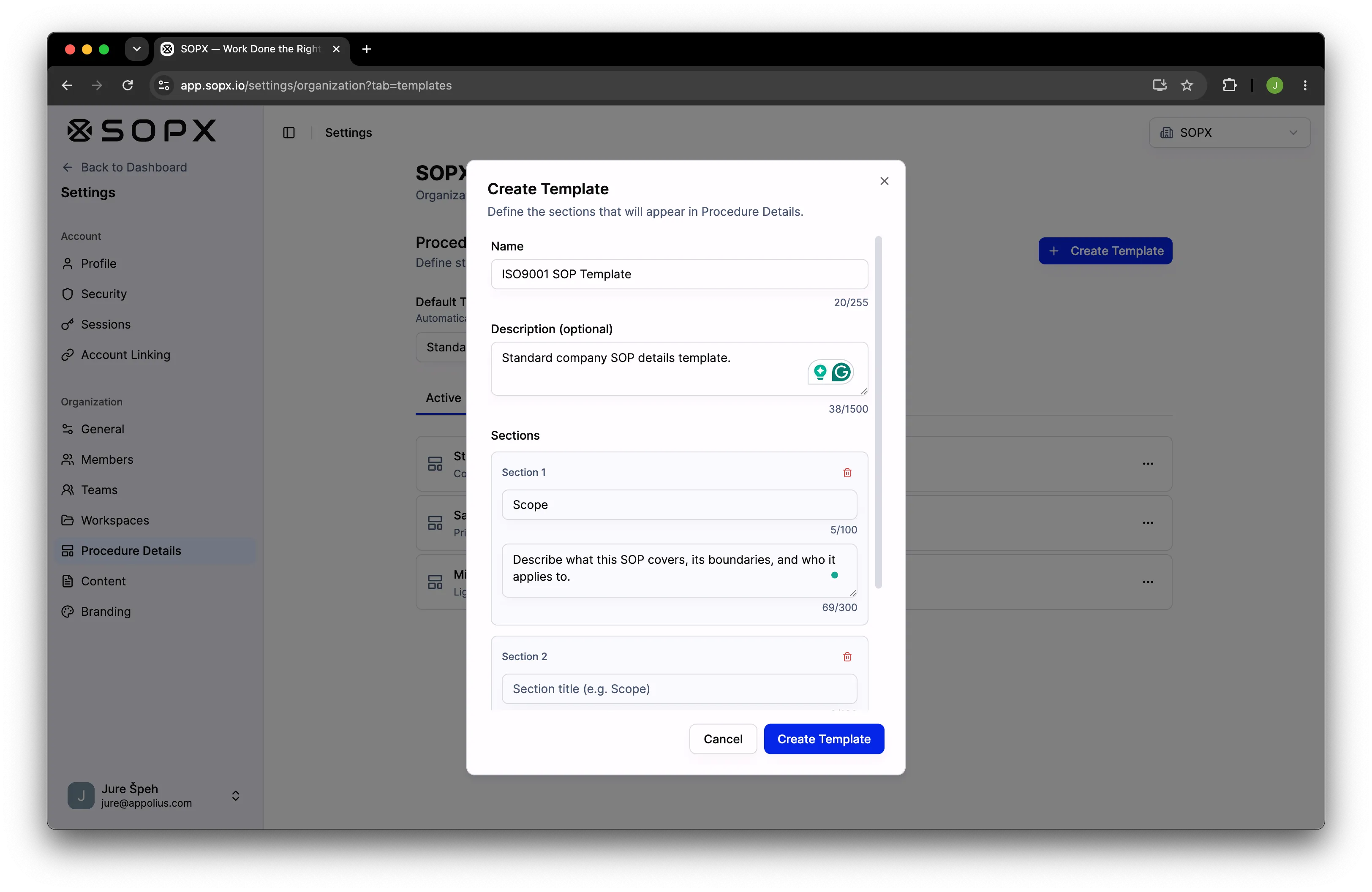Select the Active tab
The image size is (1372, 892).
(x=443, y=398)
